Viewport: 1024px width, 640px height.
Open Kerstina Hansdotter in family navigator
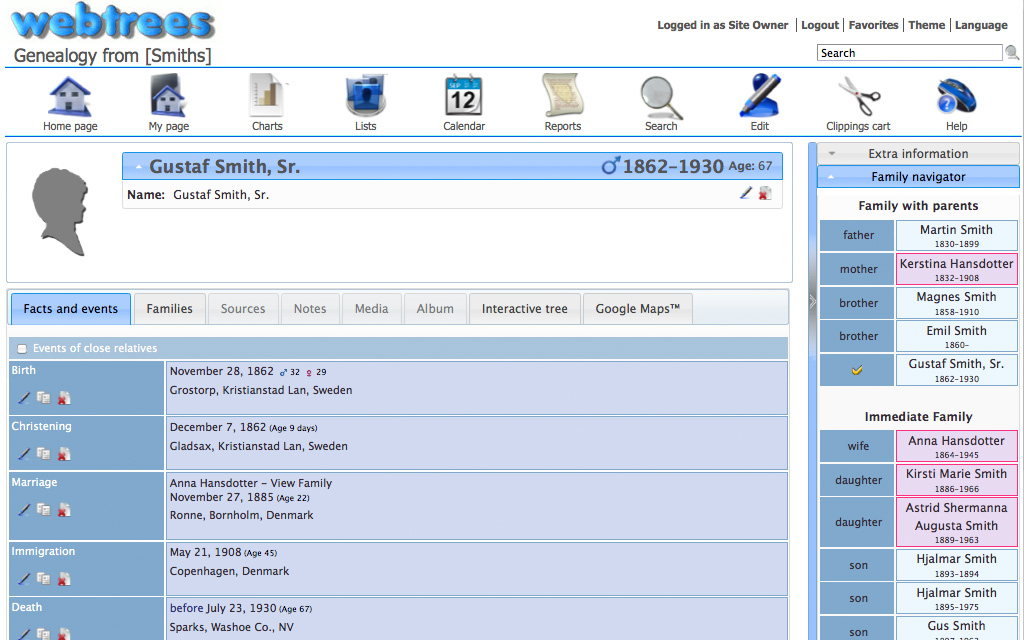click(x=956, y=264)
